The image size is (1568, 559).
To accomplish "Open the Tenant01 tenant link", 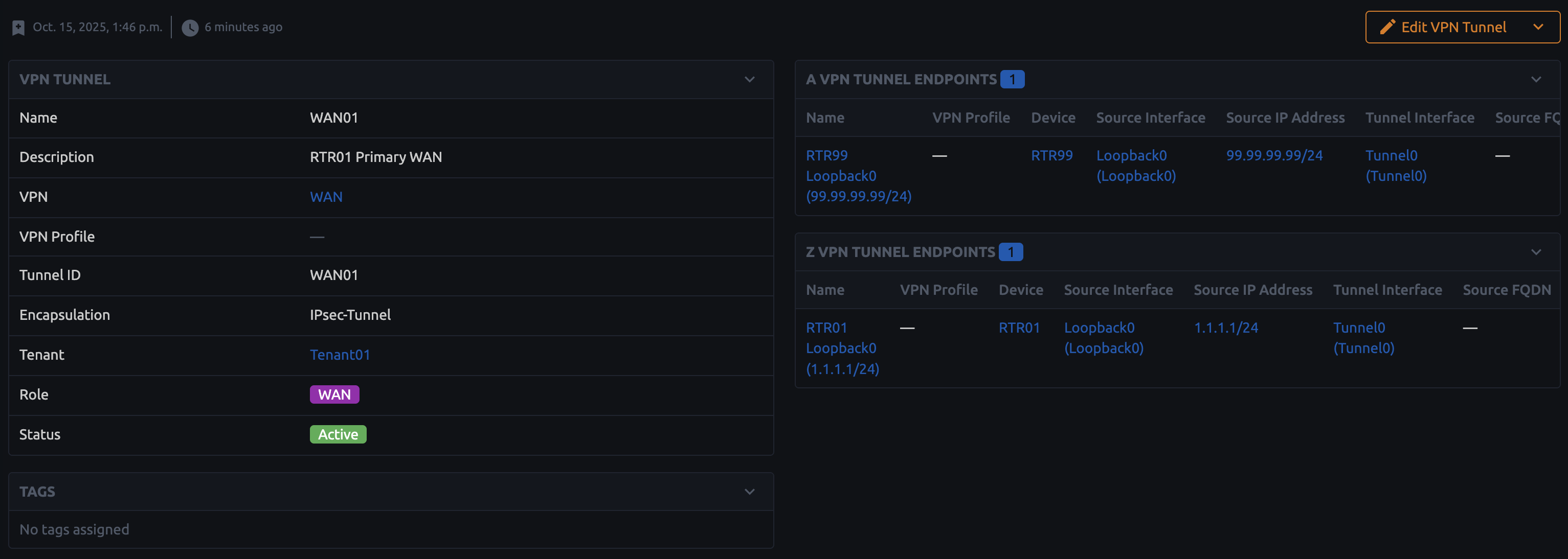I will (x=340, y=355).
